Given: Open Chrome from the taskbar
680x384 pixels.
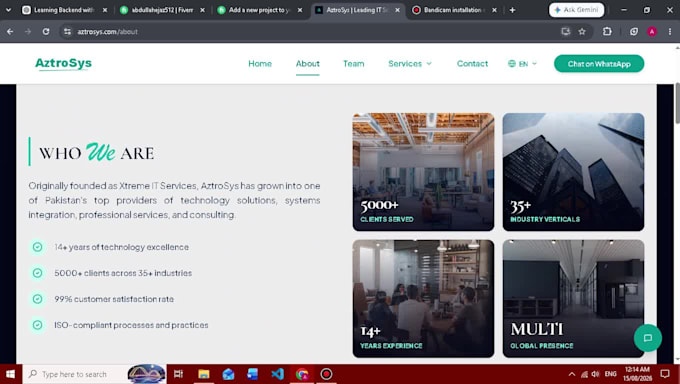Looking at the screenshot, I should [x=302, y=374].
